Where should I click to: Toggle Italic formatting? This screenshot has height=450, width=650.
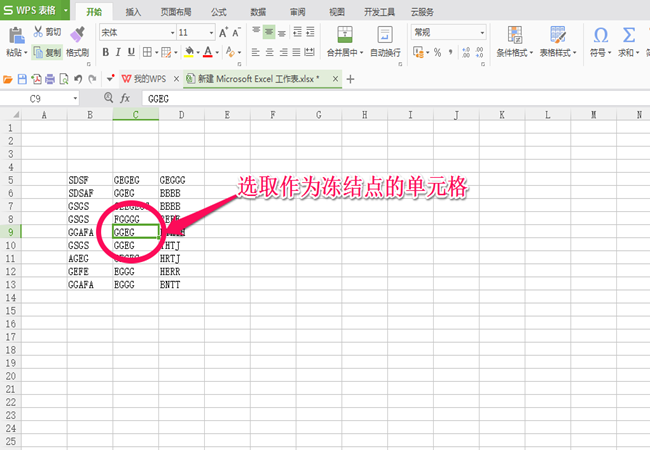coord(118,52)
